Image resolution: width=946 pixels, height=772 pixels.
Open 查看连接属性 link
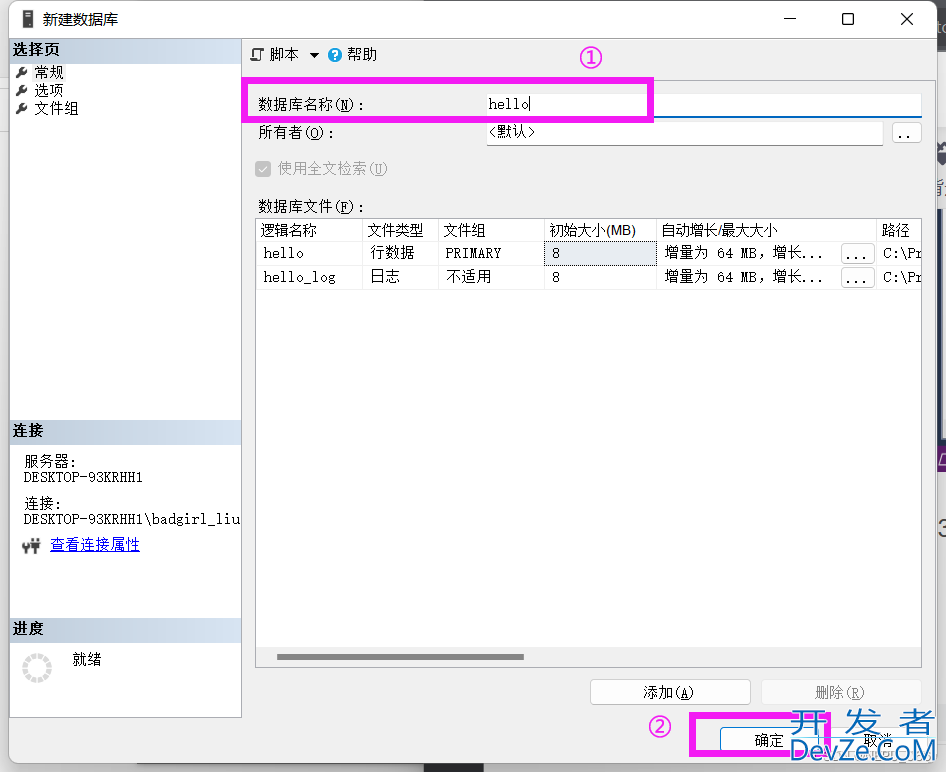click(x=95, y=545)
